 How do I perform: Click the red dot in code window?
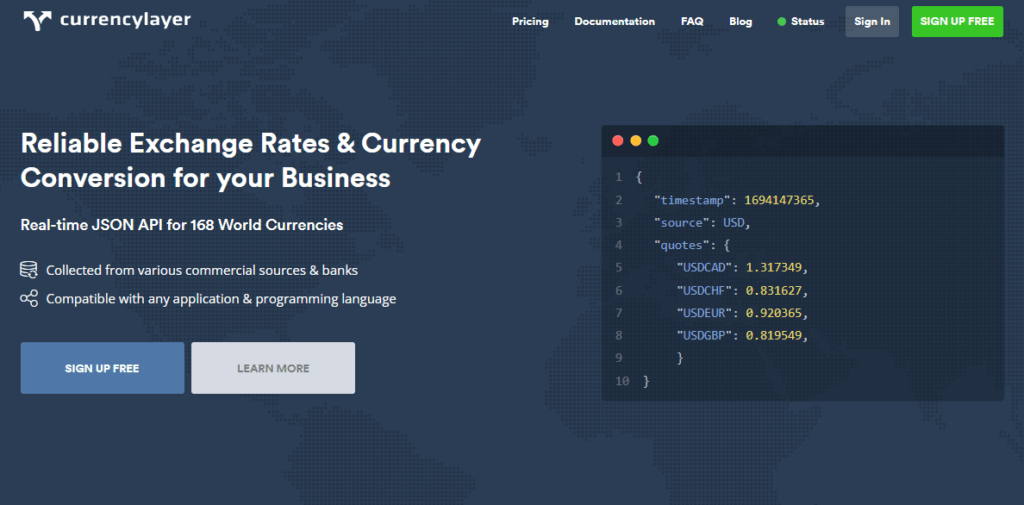coord(617,141)
